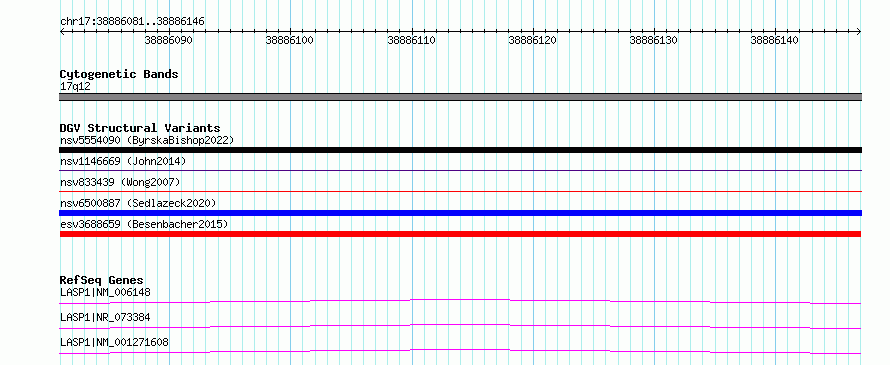Click ruler position label 38886140
This screenshot has width=890, height=365.
click(x=775, y=40)
